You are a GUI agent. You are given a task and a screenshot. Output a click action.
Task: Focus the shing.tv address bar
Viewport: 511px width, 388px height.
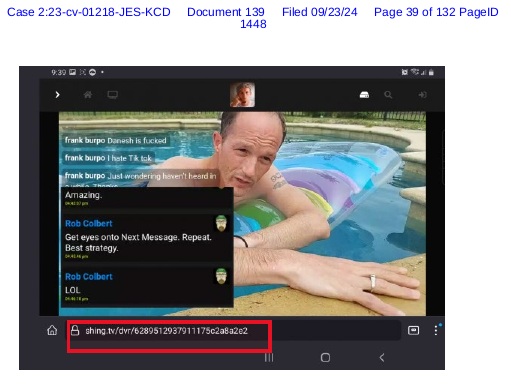[233, 331]
